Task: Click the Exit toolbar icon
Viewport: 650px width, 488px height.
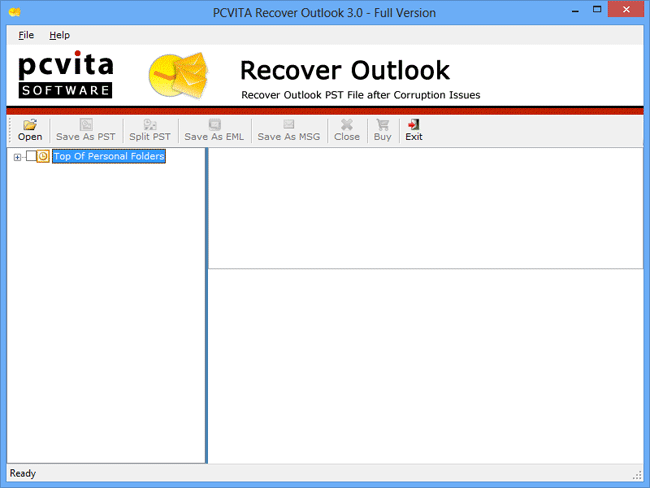Action: [x=414, y=125]
